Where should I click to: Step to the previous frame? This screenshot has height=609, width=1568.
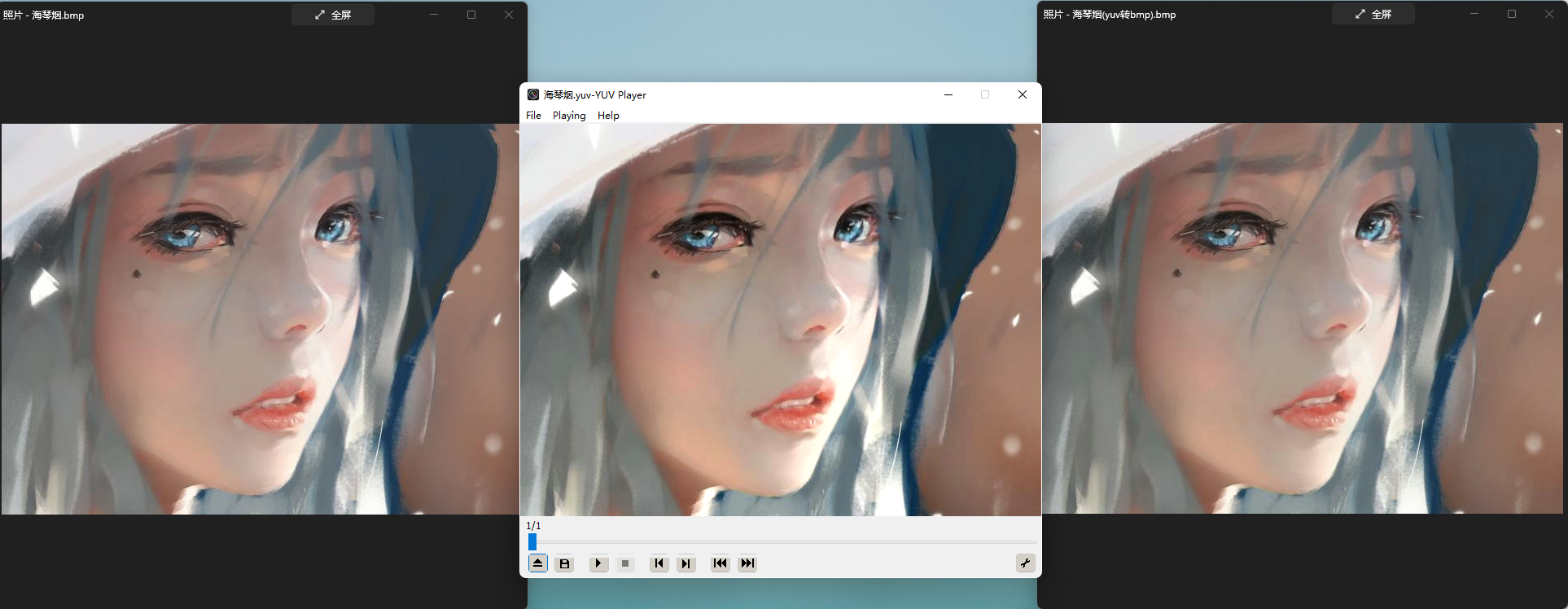click(x=659, y=563)
